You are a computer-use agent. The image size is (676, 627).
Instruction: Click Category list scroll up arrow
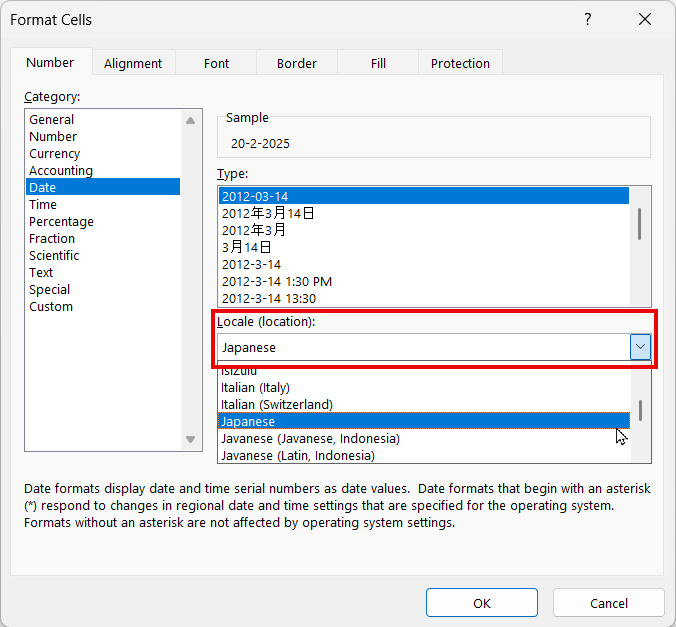[x=191, y=120]
